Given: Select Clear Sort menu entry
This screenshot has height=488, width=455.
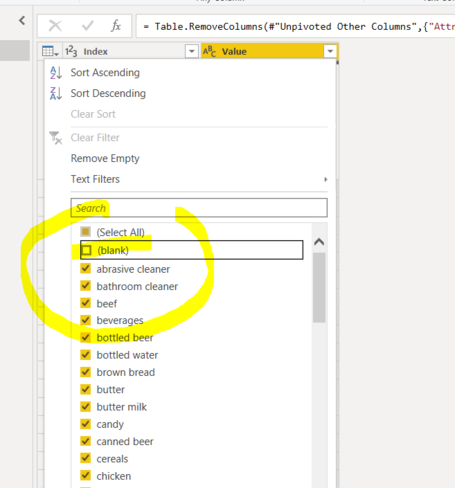Looking at the screenshot, I should 93,114.
